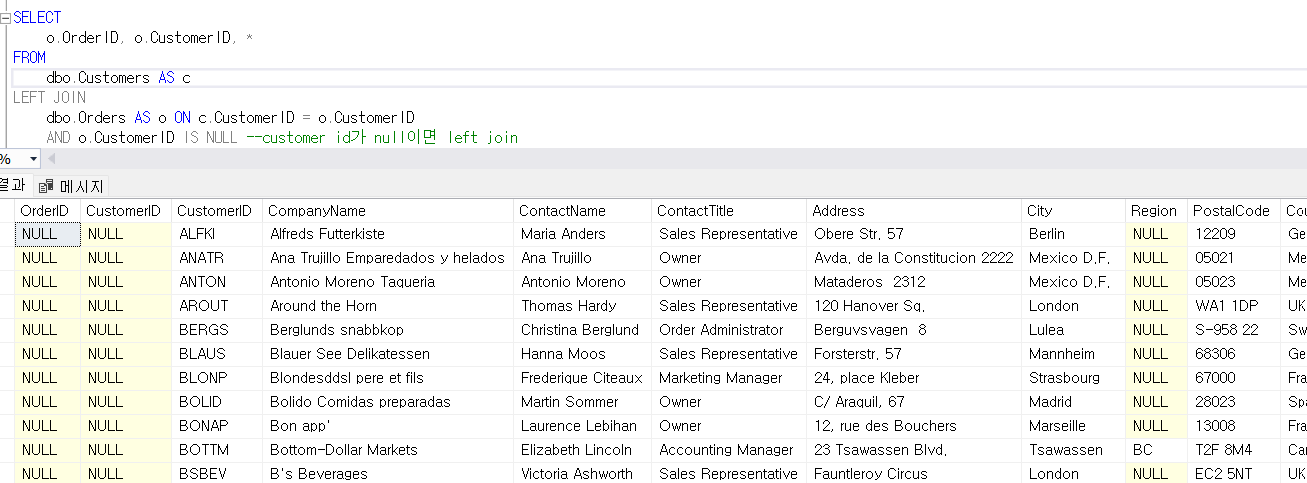Select the CustomerID header beside OrderID
Screen dimensions: 1307x483
click(125, 211)
